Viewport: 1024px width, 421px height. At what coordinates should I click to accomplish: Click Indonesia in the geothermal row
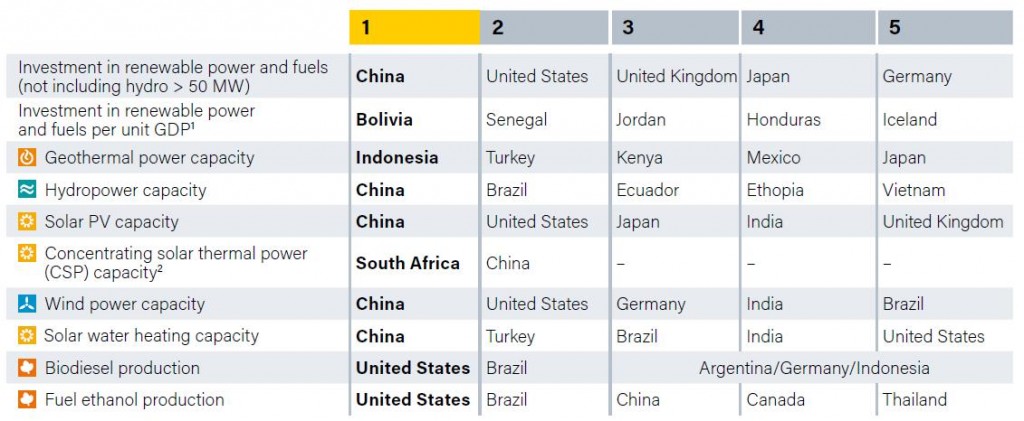coord(397,158)
